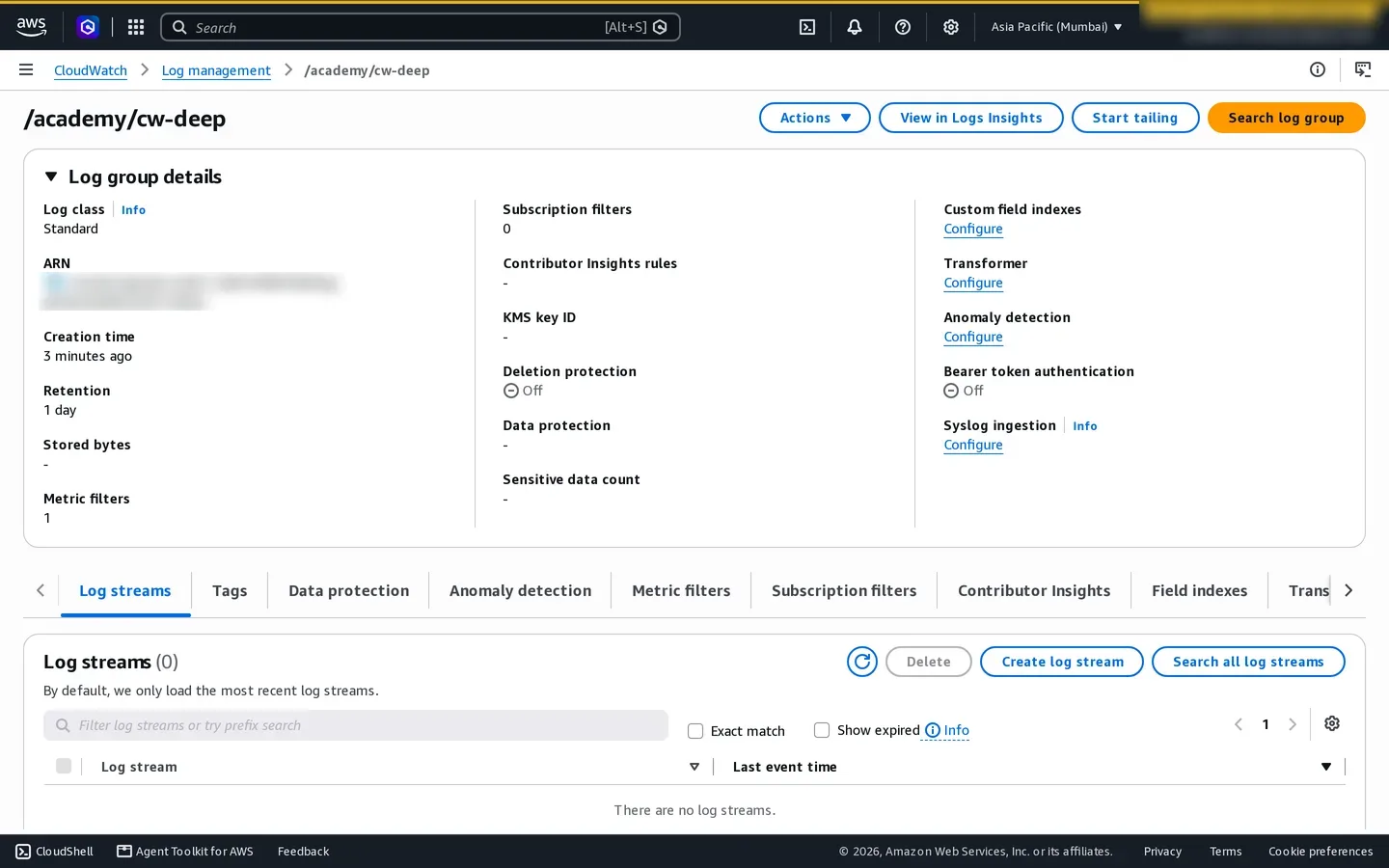
Task: Collapse the Log group details section
Action: 51,176
